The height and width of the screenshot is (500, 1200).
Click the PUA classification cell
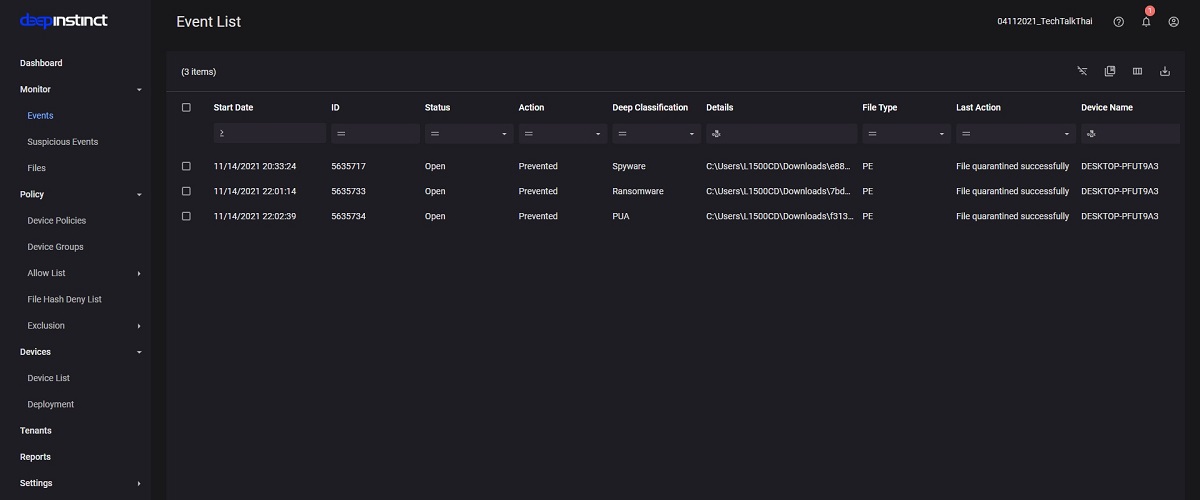click(621, 216)
